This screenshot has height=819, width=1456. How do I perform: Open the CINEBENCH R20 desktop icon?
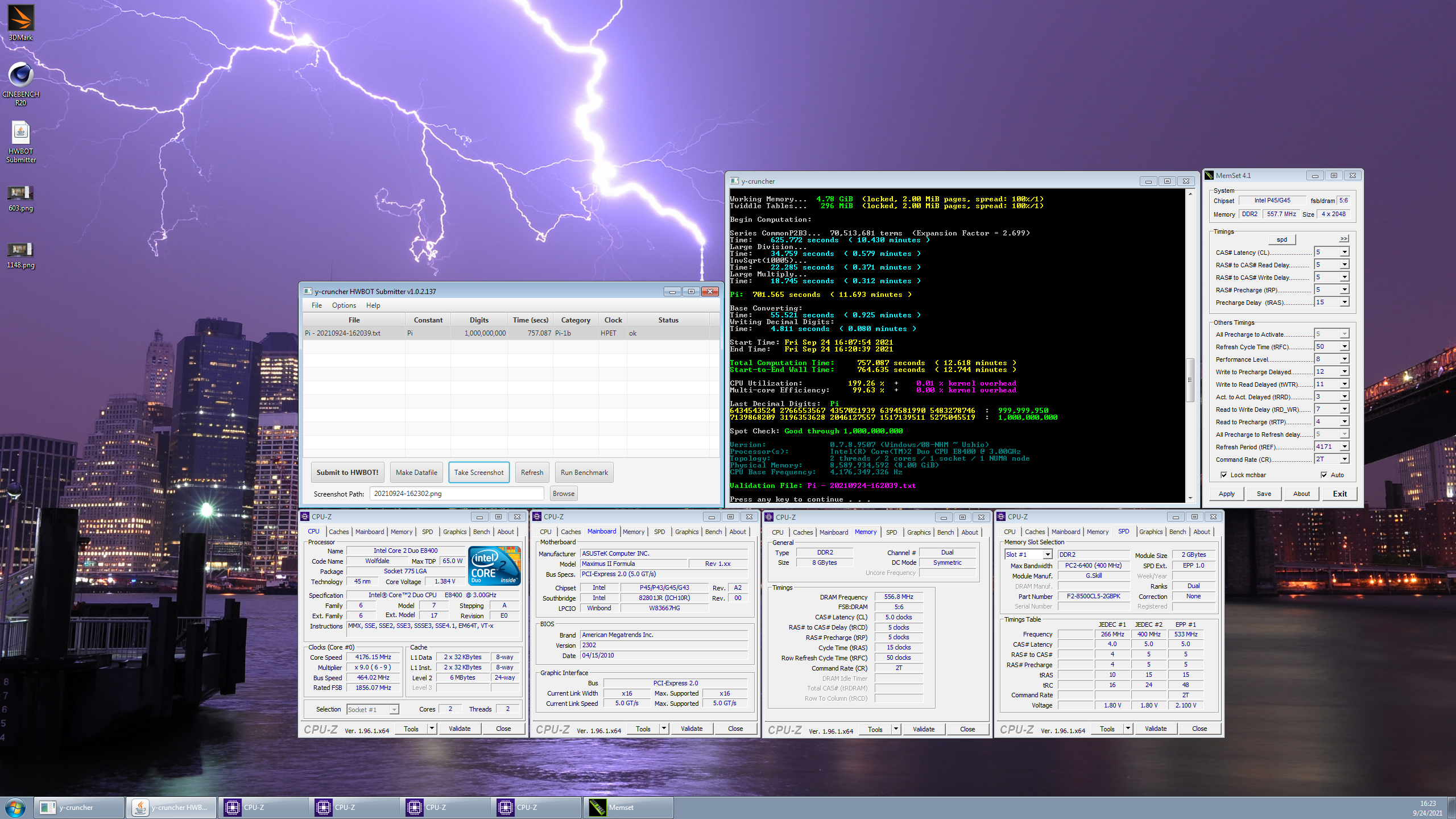20,84
